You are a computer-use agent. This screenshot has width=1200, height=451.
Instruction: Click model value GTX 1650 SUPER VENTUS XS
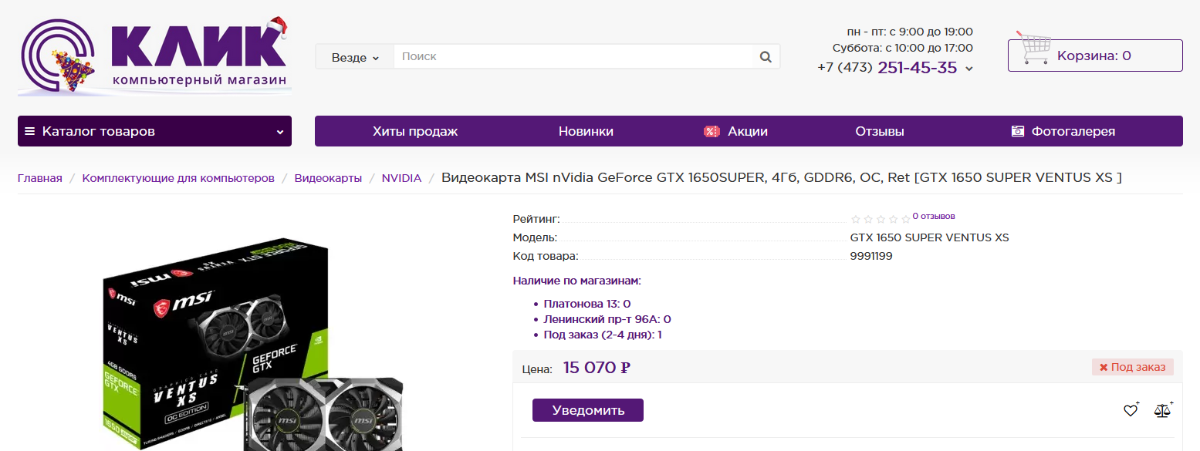(929, 237)
